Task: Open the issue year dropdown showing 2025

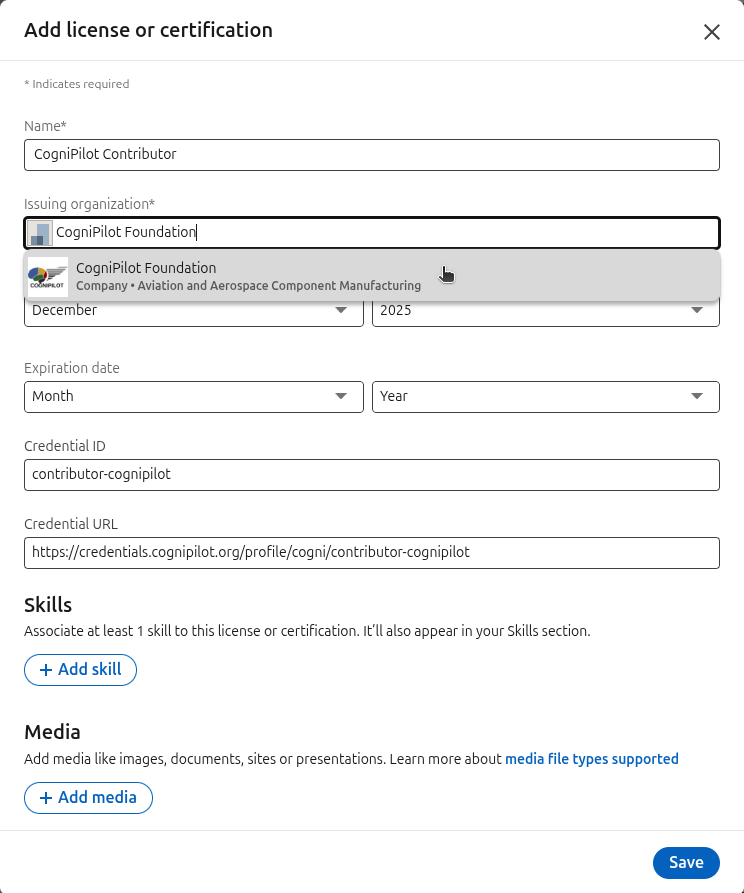Action: [x=545, y=310]
